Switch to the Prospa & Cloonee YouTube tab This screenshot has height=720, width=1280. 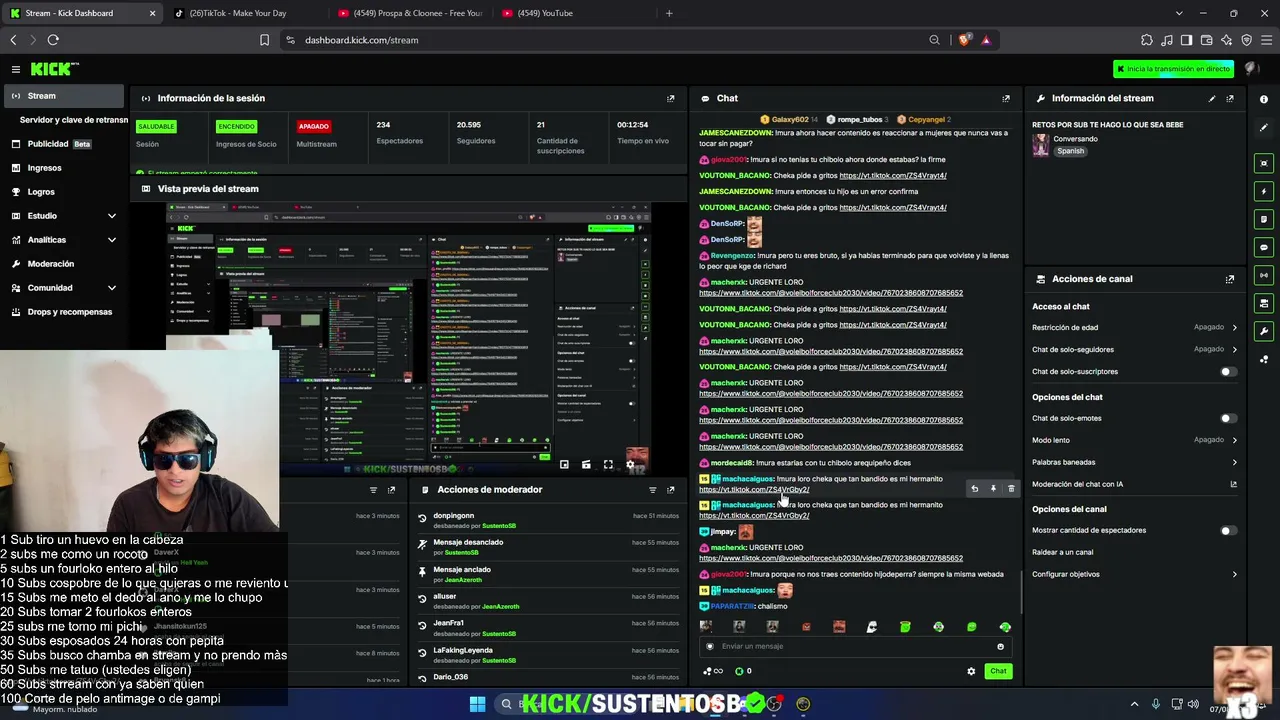[410, 13]
